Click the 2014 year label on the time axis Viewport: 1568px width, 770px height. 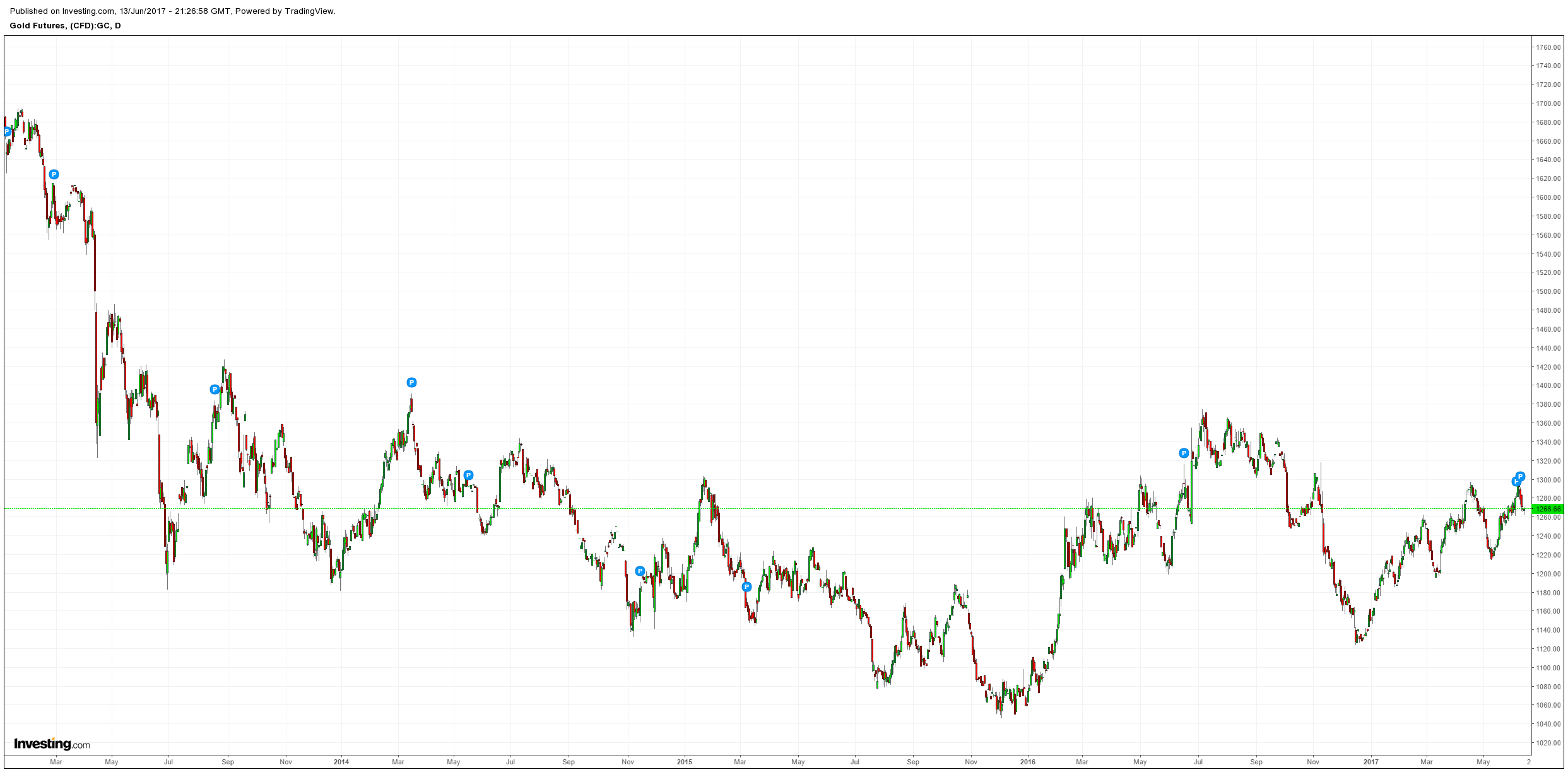[341, 762]
